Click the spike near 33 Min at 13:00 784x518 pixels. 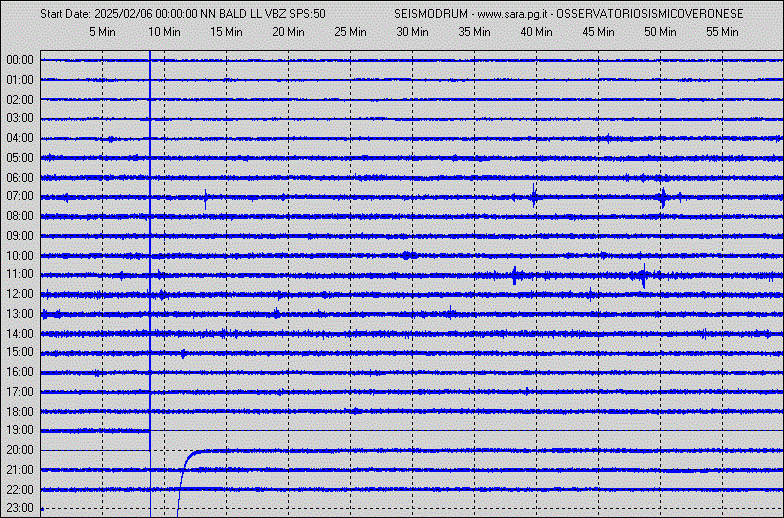point(451,313)
